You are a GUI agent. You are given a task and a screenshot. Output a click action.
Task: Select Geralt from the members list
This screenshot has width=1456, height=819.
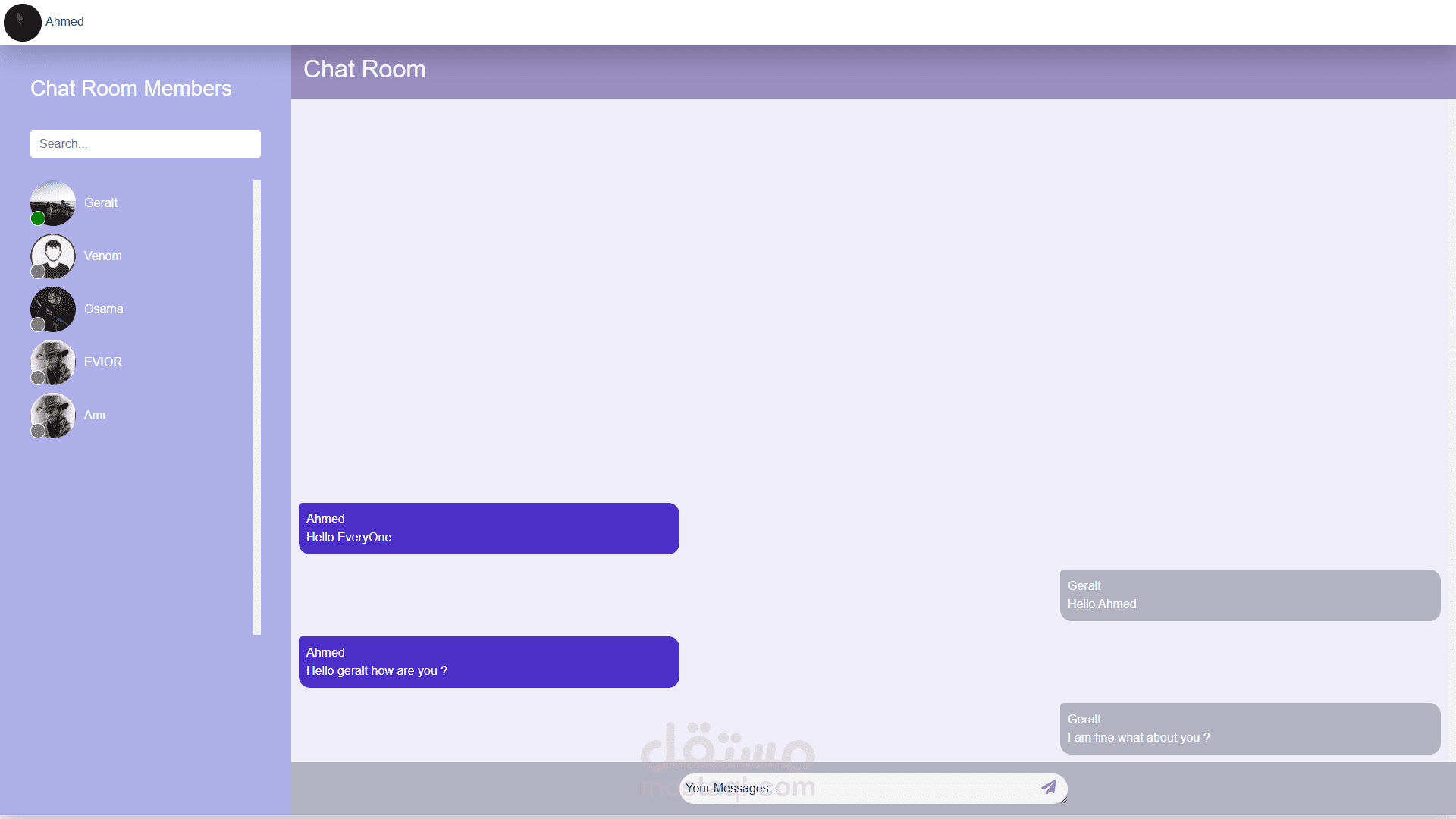tap(101, 203)
